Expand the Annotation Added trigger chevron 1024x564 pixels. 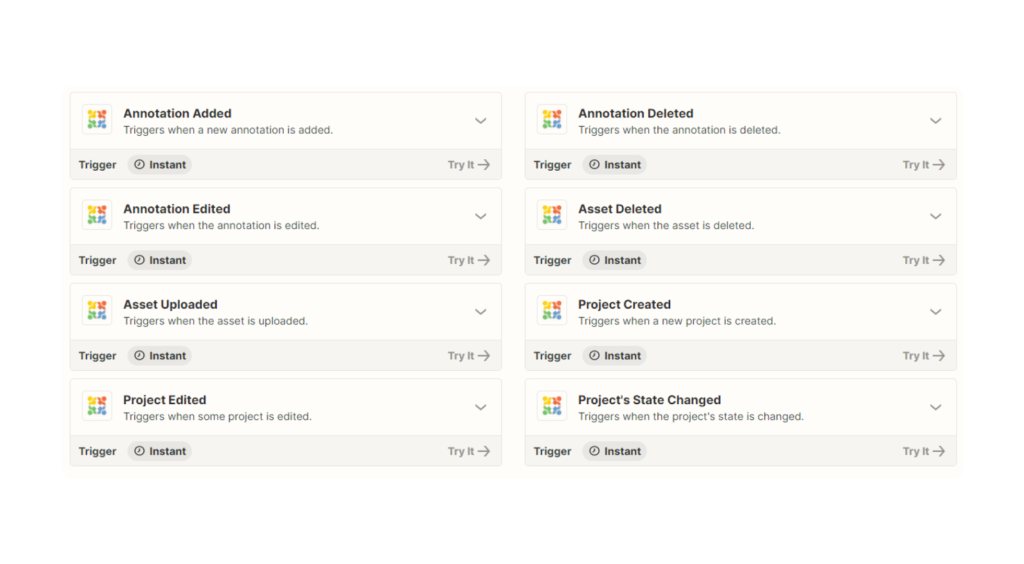coord(481,121)
